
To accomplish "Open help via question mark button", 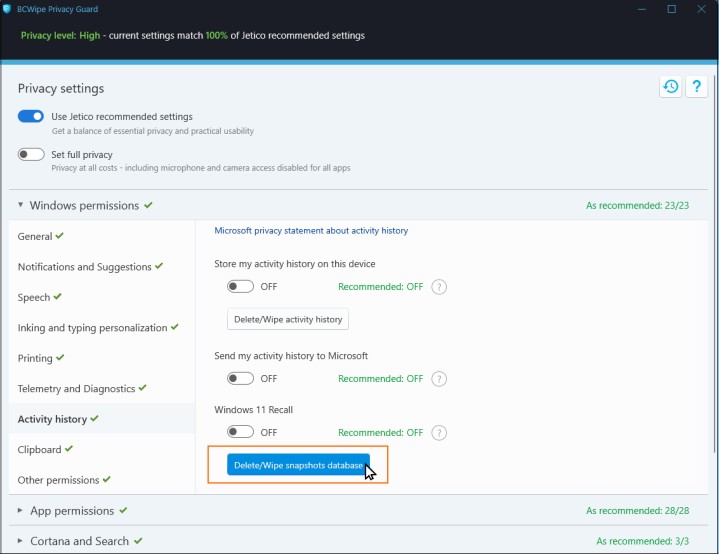I will pos(698,87).
